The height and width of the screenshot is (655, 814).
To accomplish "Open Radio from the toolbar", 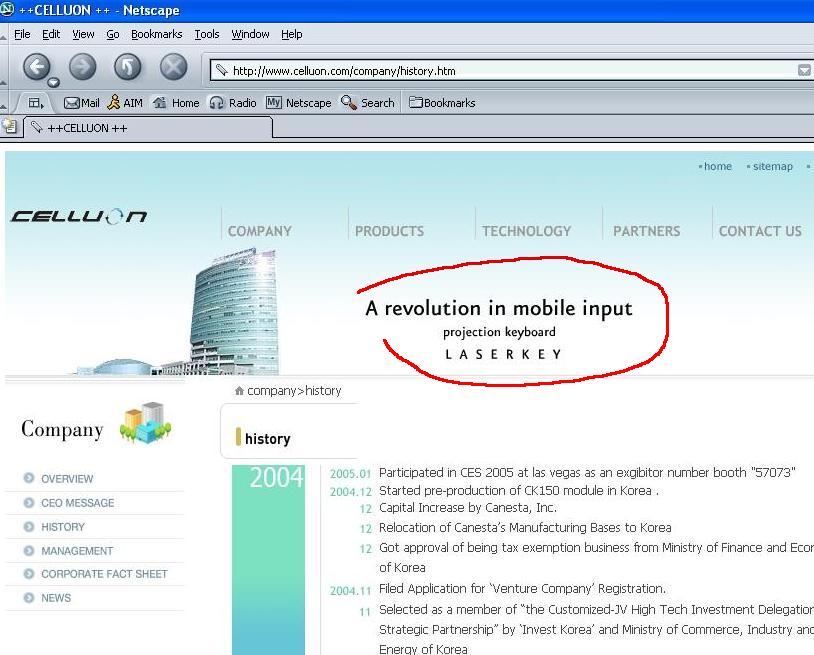I will click(x=233, y=103).
